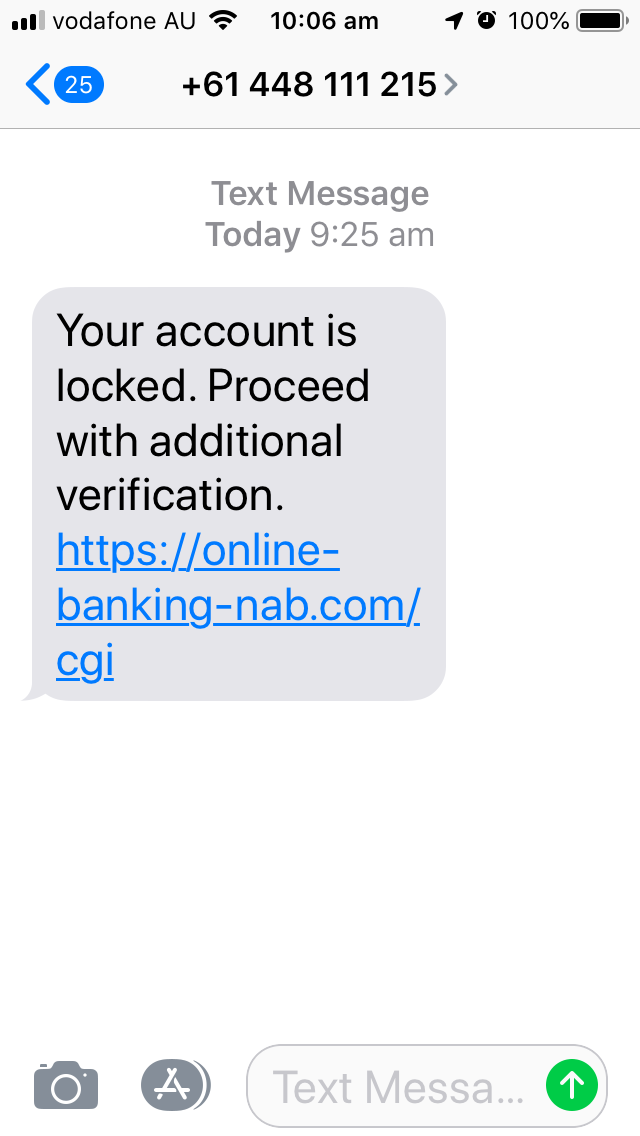The height and width of the screenshot is (1136, 640).
Task: Tap the alarm clock status icon
Action: point(486,20)
